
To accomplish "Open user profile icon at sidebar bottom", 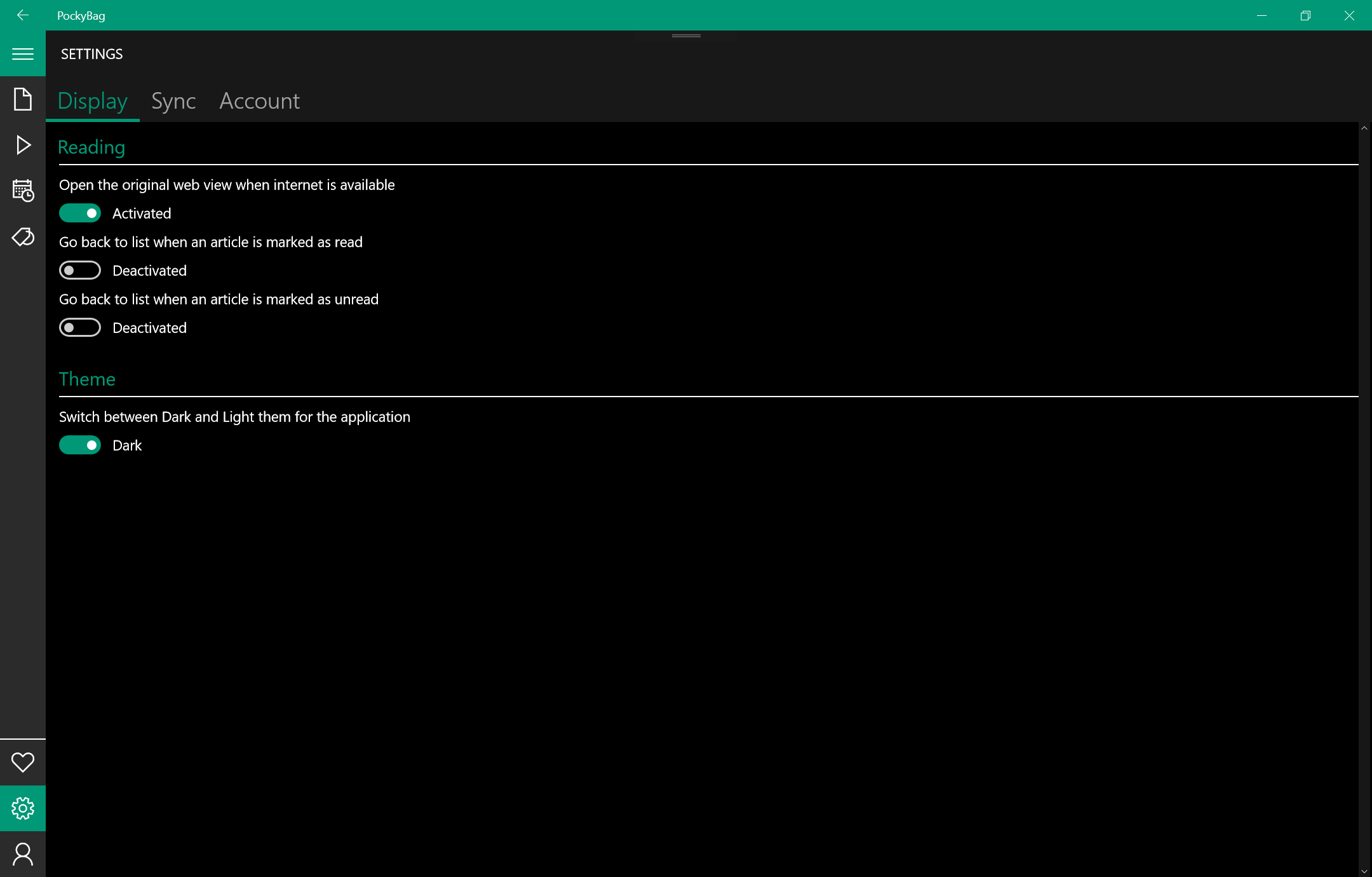I will (23, 854).
